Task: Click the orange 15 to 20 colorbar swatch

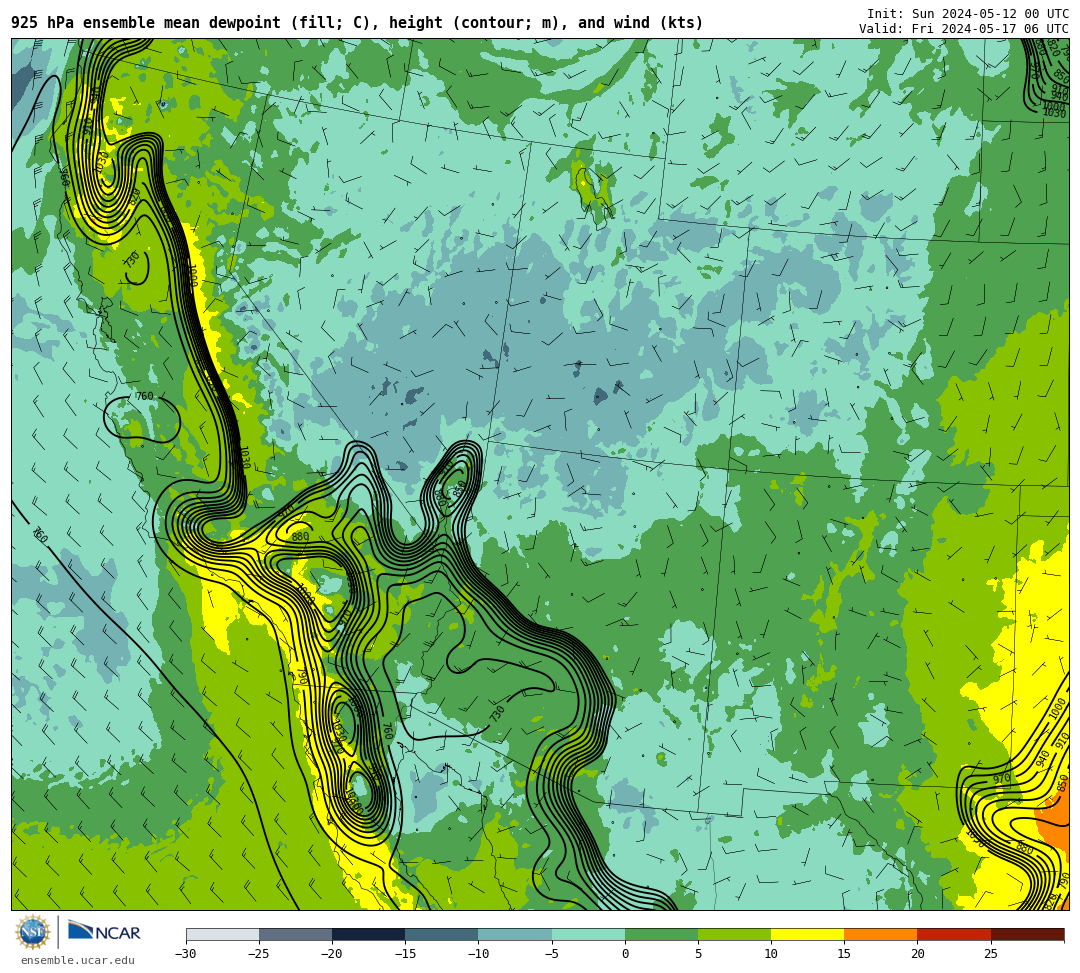Action: (881, 934)
